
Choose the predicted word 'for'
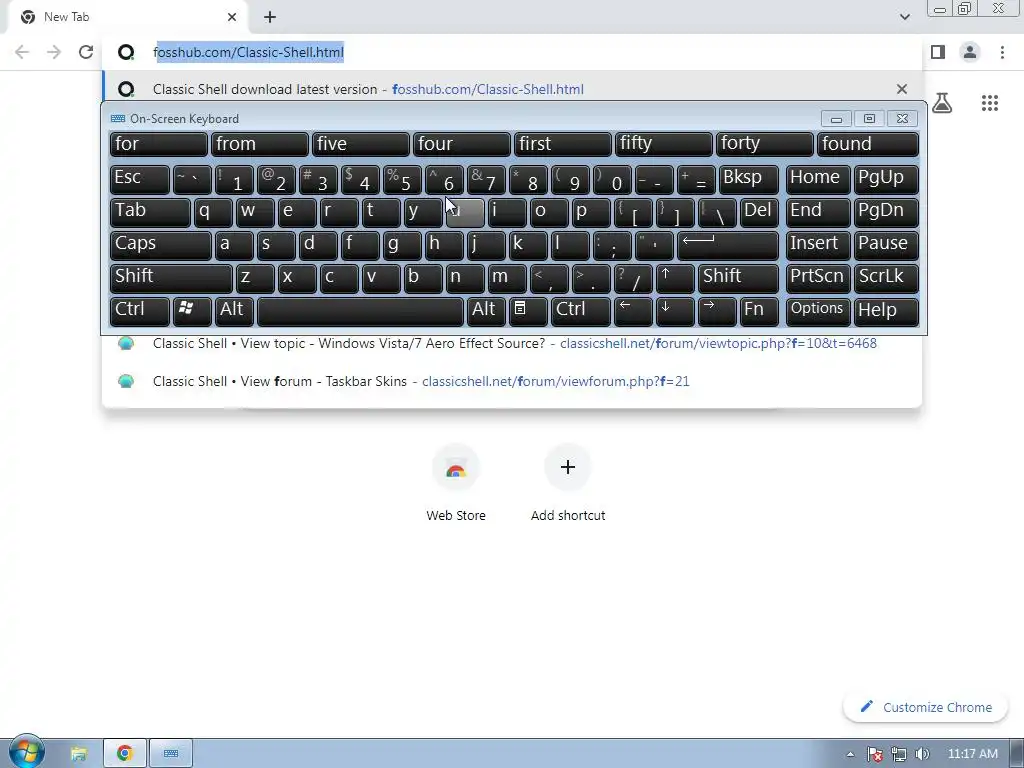coord(159,144)
